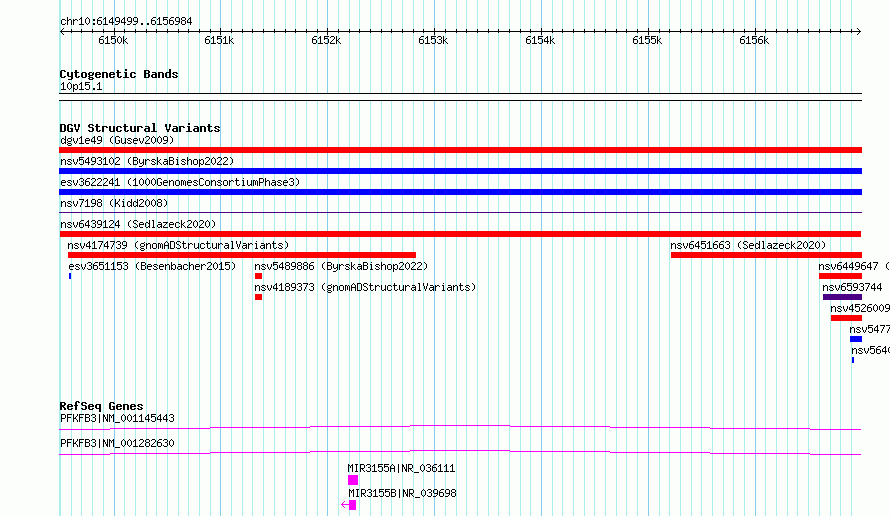Click the 6150k ruler position label

pos(113,41)
